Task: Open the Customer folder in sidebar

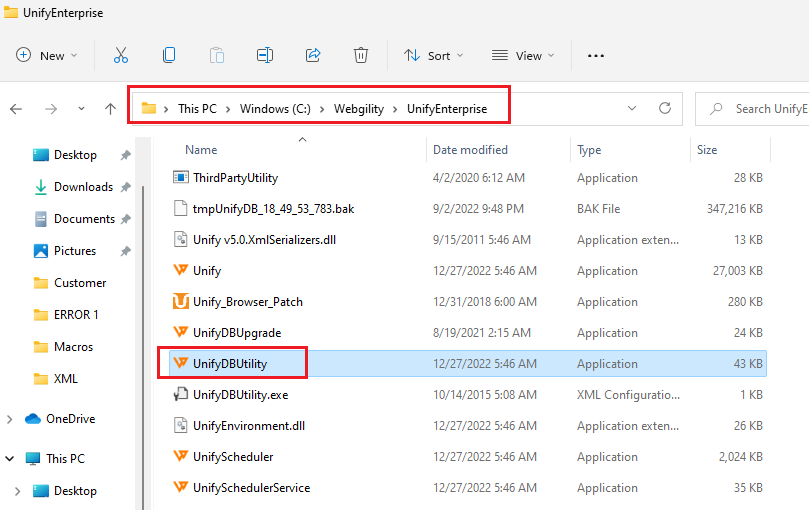Action: (80, 283)
